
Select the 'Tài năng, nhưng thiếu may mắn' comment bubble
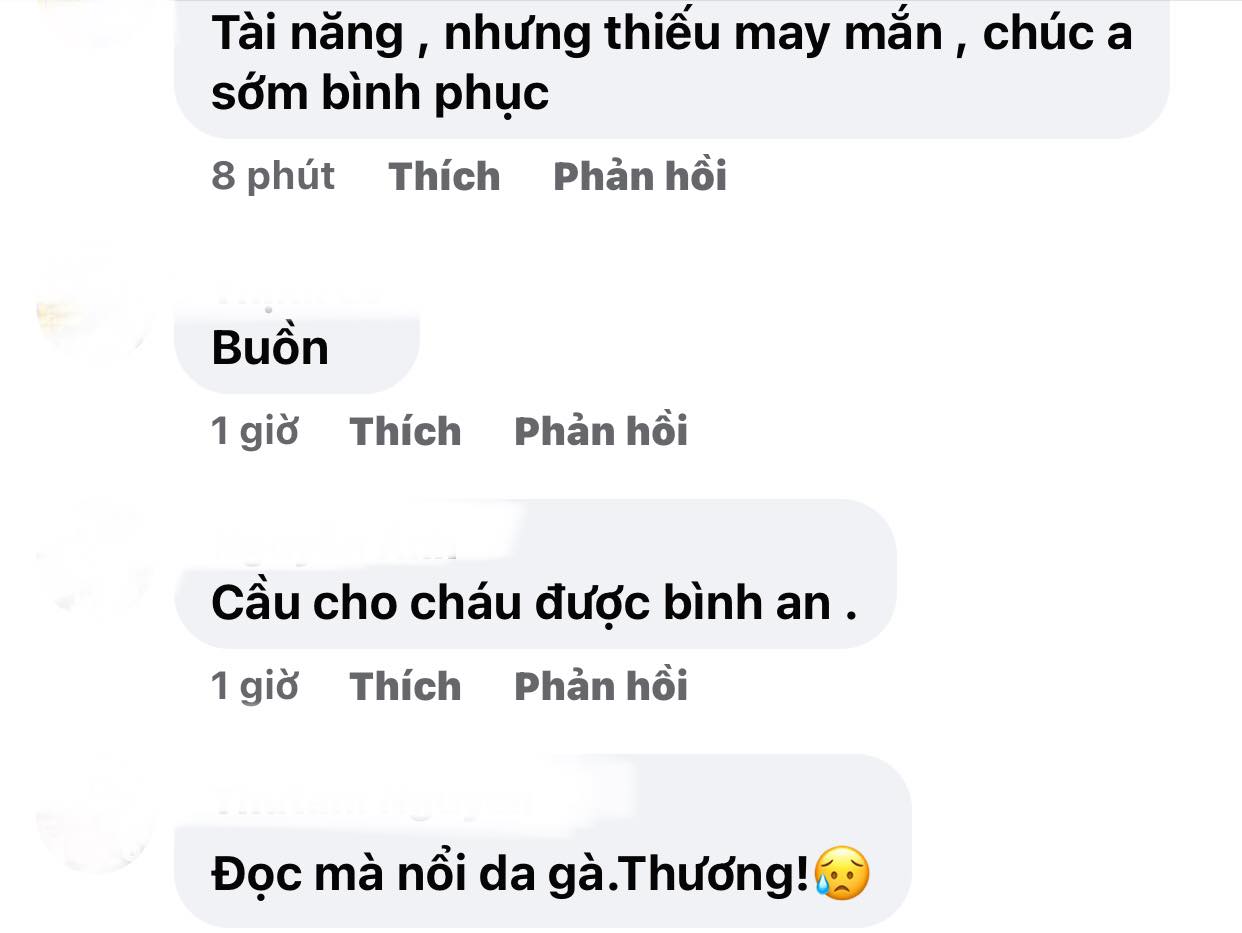click(x=671, y=65)
